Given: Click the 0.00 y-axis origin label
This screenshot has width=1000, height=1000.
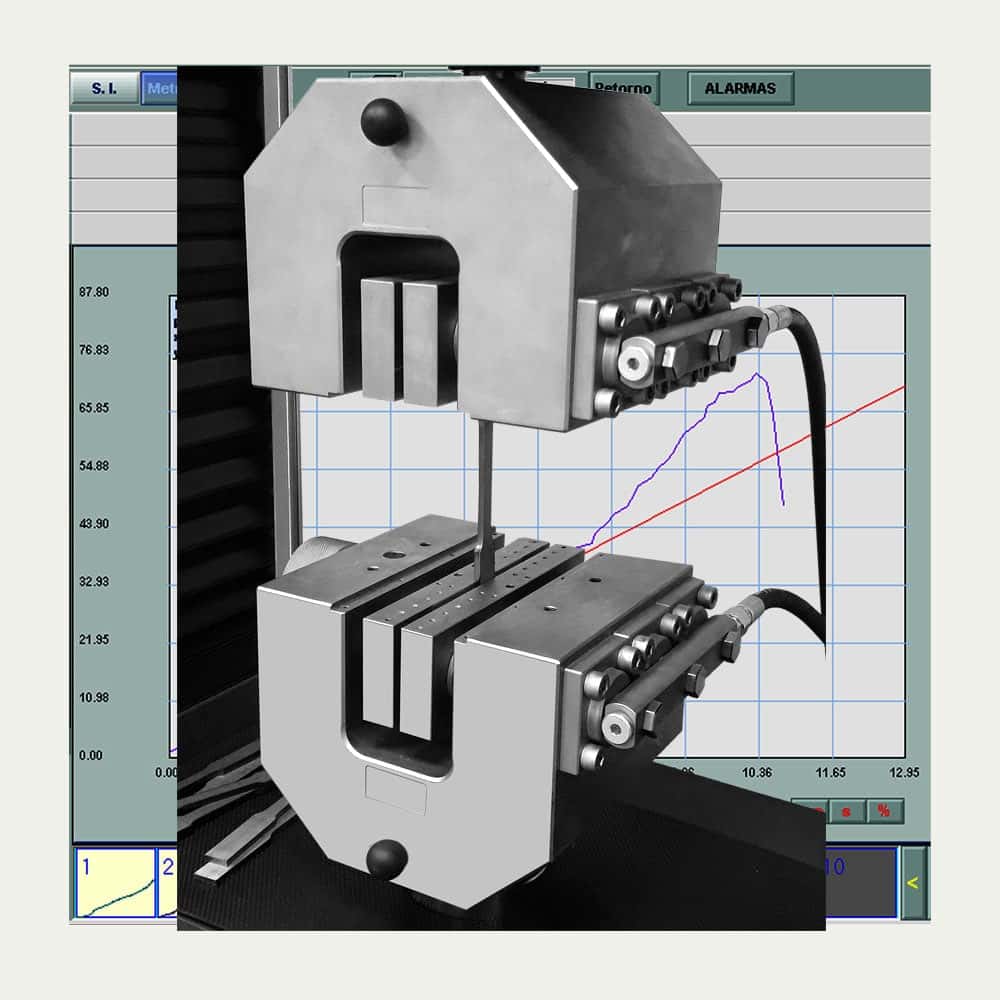Looking at the screenshot, I should pos(91,755).
